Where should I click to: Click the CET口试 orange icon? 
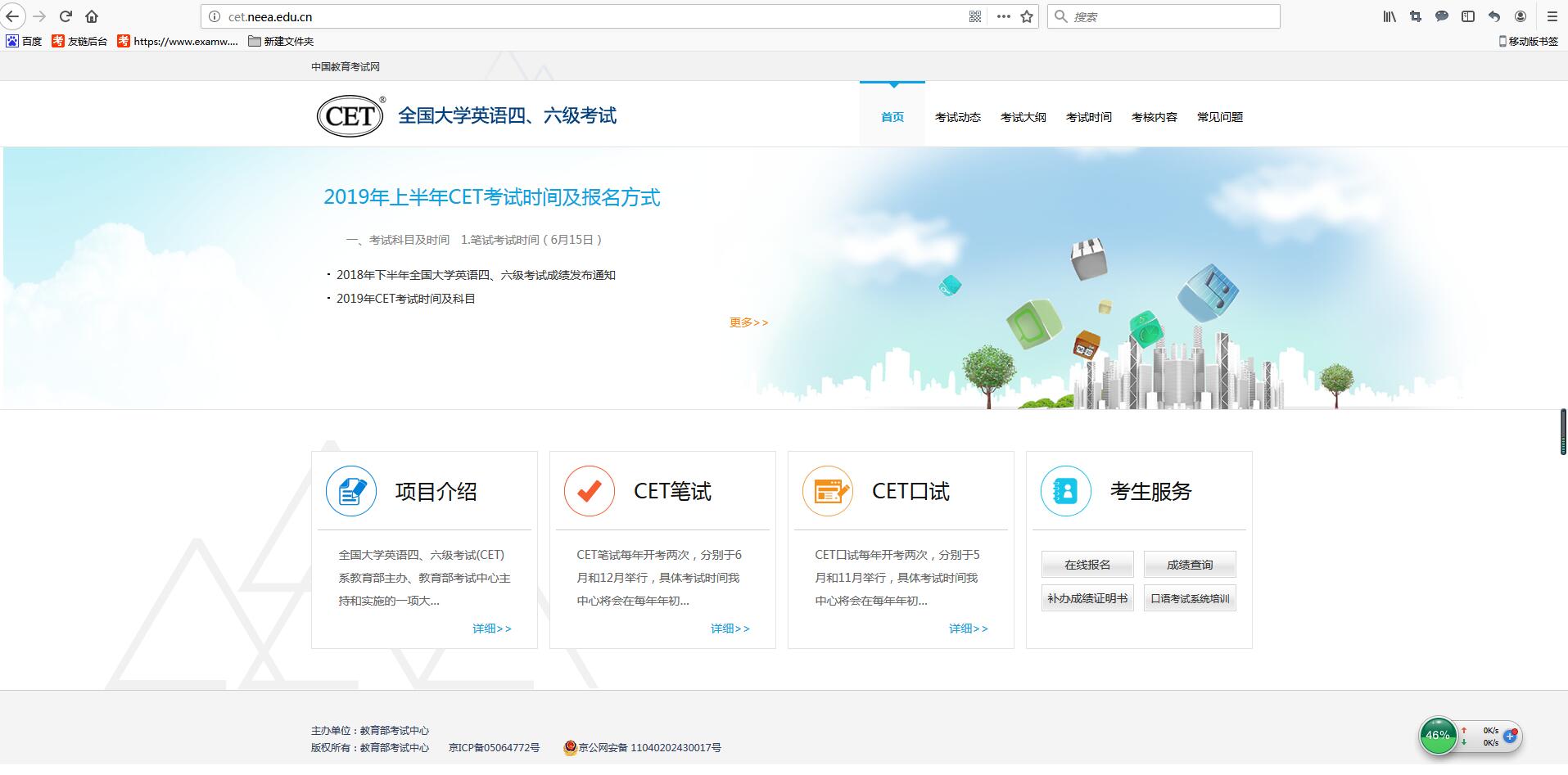[x=828, y=491]
